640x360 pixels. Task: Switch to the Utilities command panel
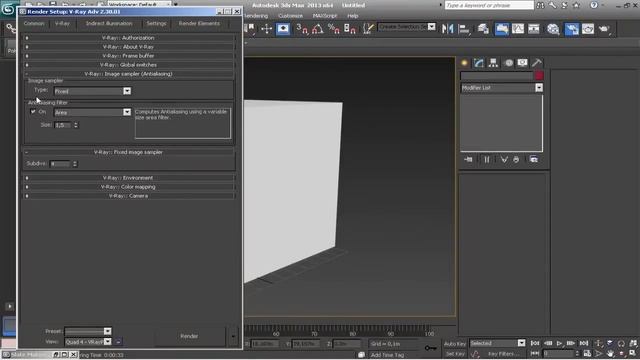point(537,62)
